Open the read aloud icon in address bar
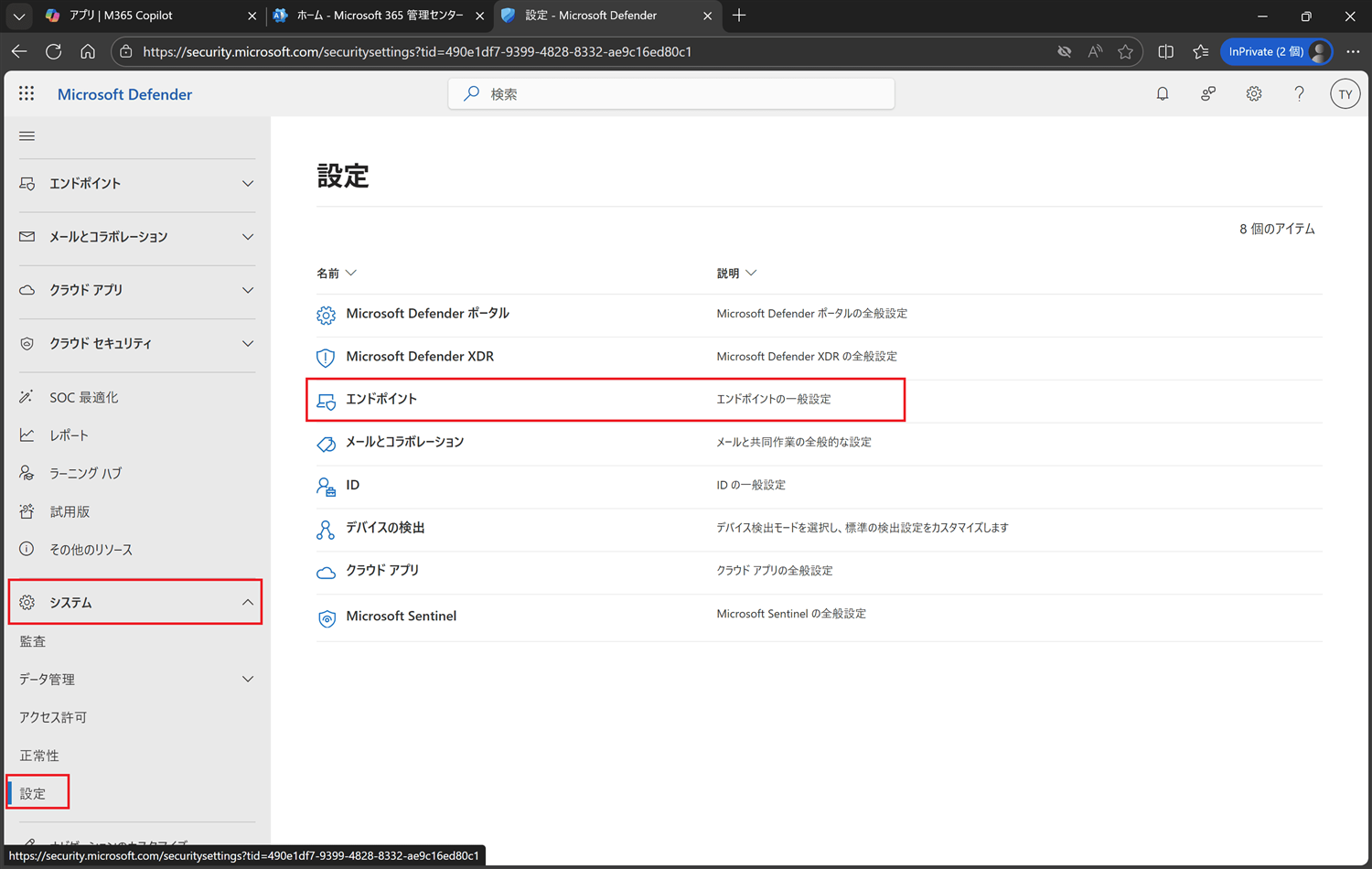 1095,52
